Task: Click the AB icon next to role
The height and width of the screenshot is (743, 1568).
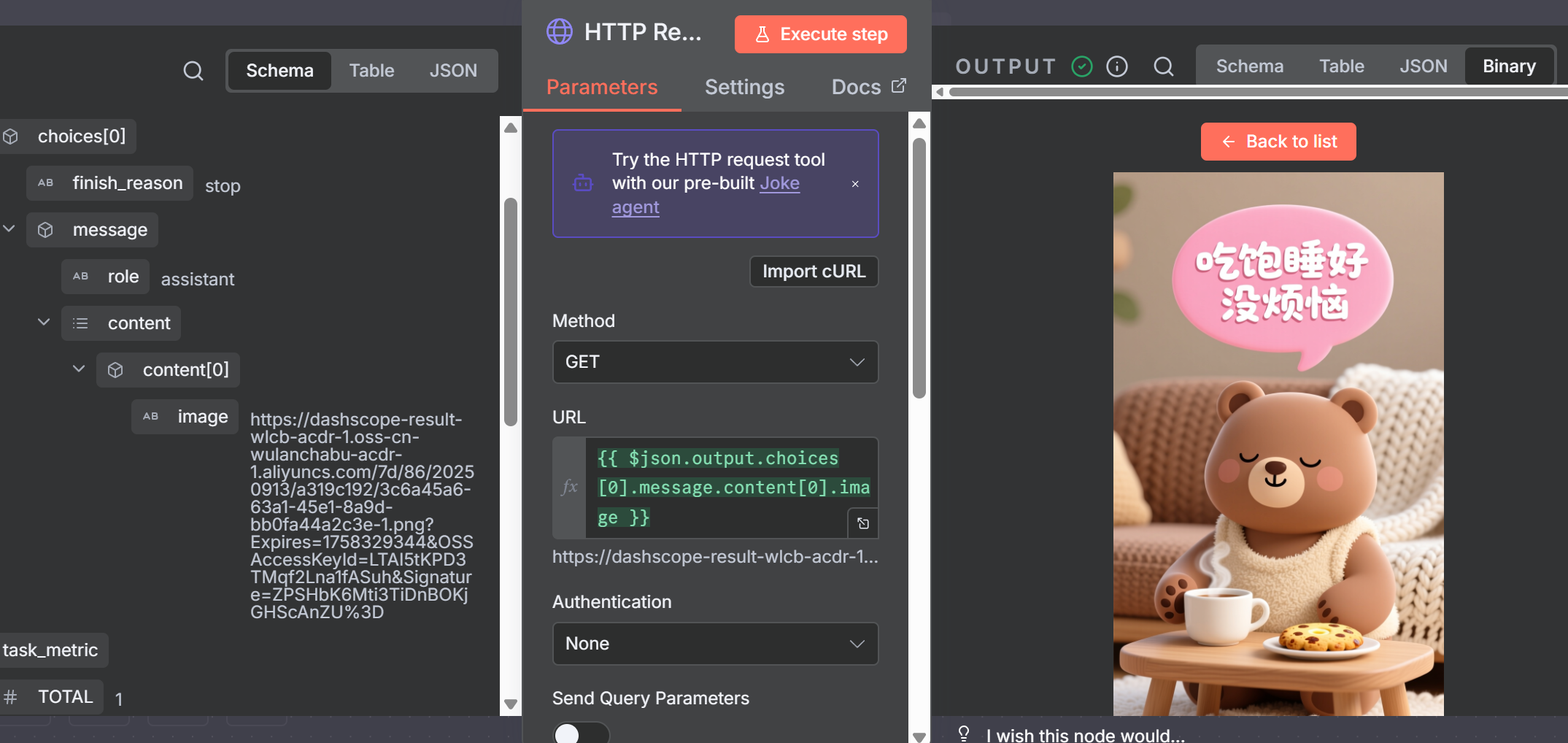Action: click(80, 277)
